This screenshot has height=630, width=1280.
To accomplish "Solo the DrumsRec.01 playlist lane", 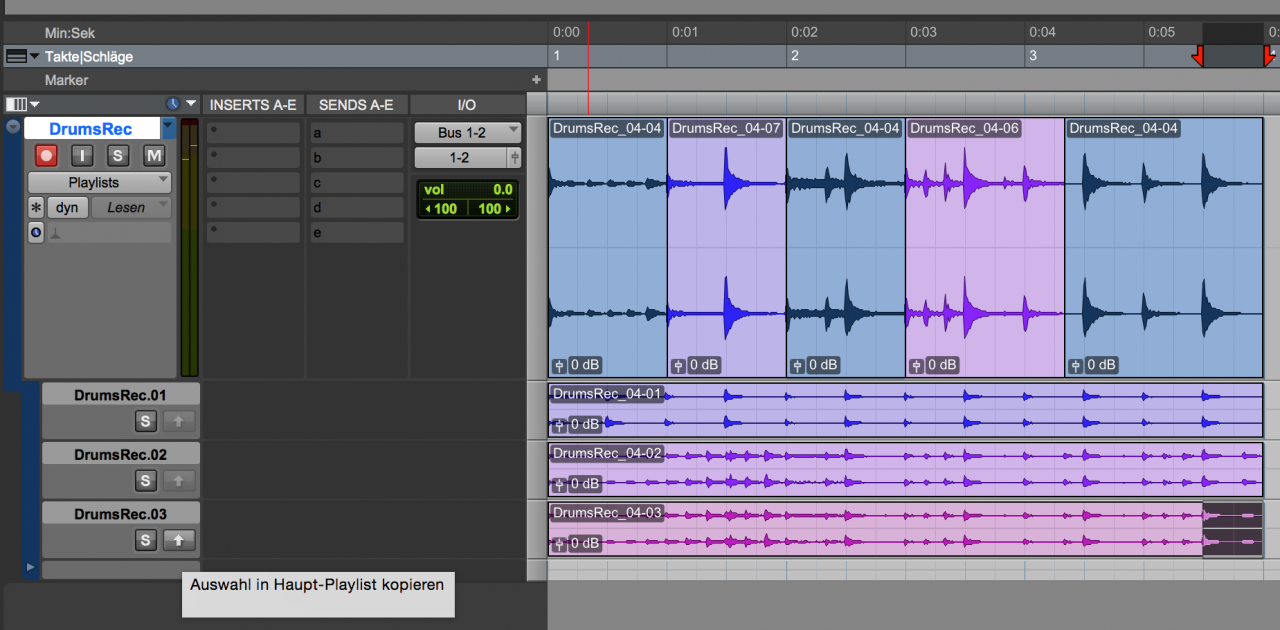I will click(x=146, y=421).
